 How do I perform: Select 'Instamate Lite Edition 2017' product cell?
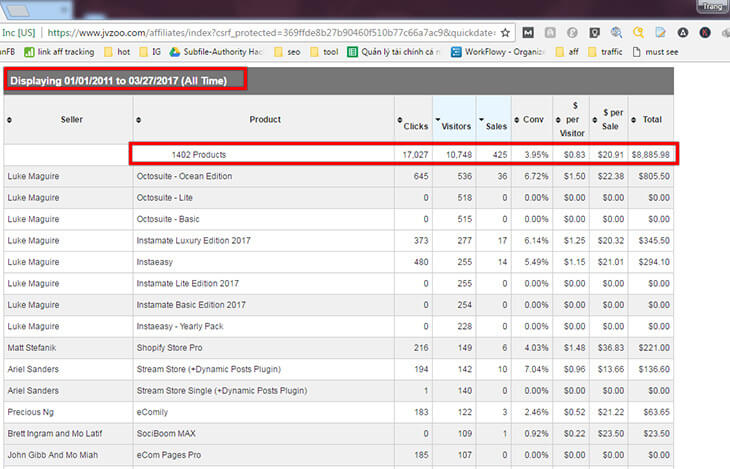pos(264,284)
